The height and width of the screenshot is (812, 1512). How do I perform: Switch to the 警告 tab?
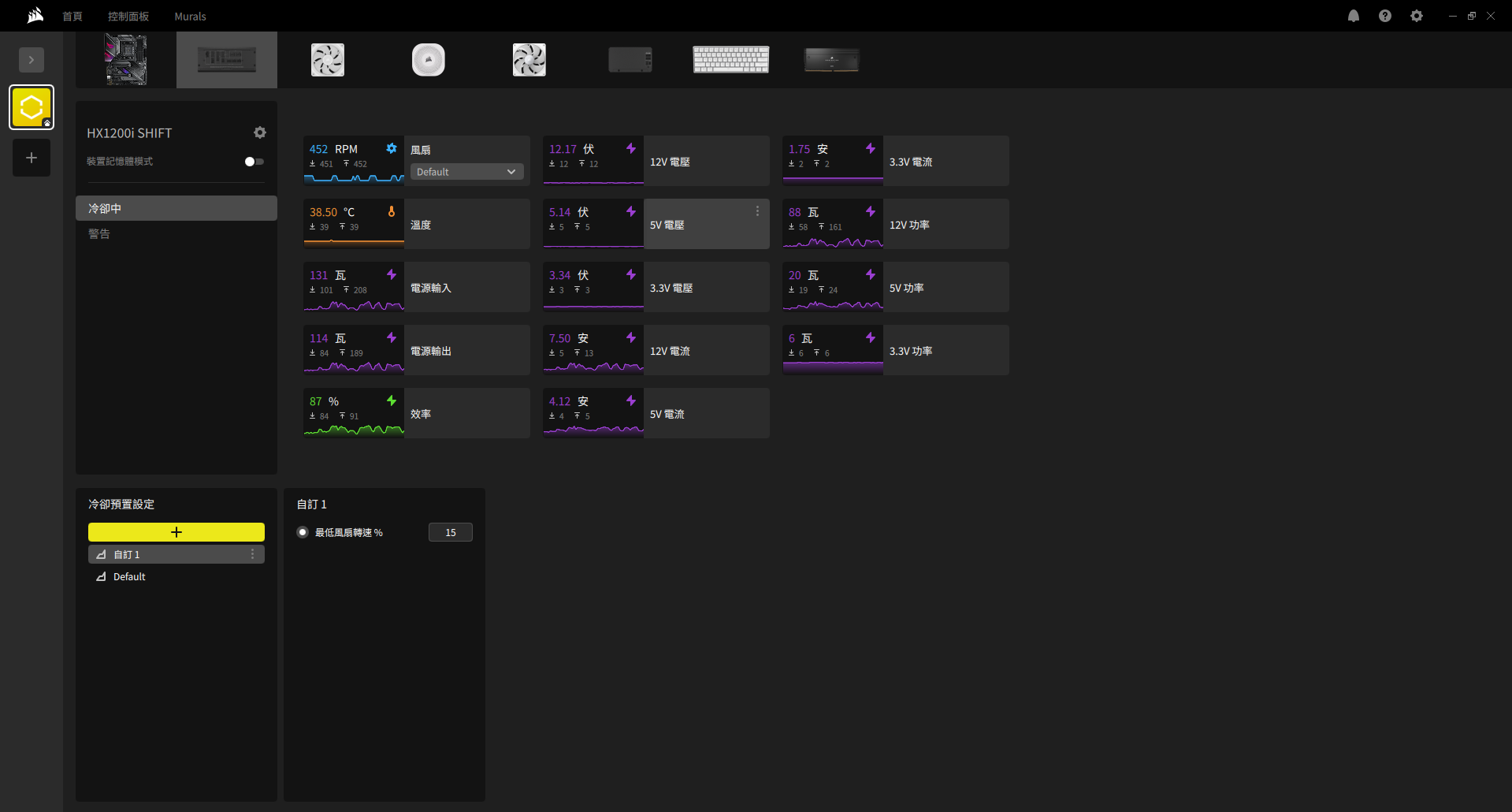(x=99, y=234)
